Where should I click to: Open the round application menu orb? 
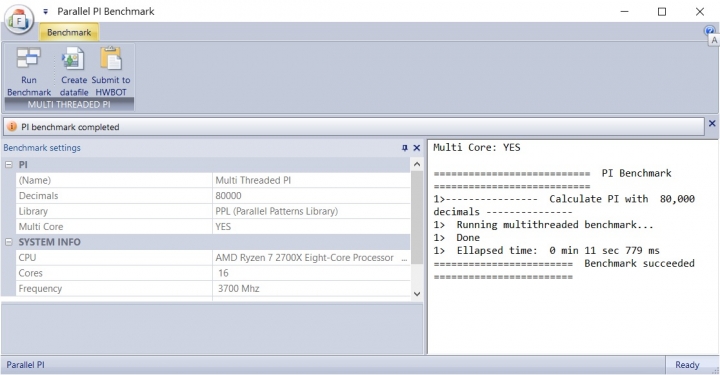19,20
